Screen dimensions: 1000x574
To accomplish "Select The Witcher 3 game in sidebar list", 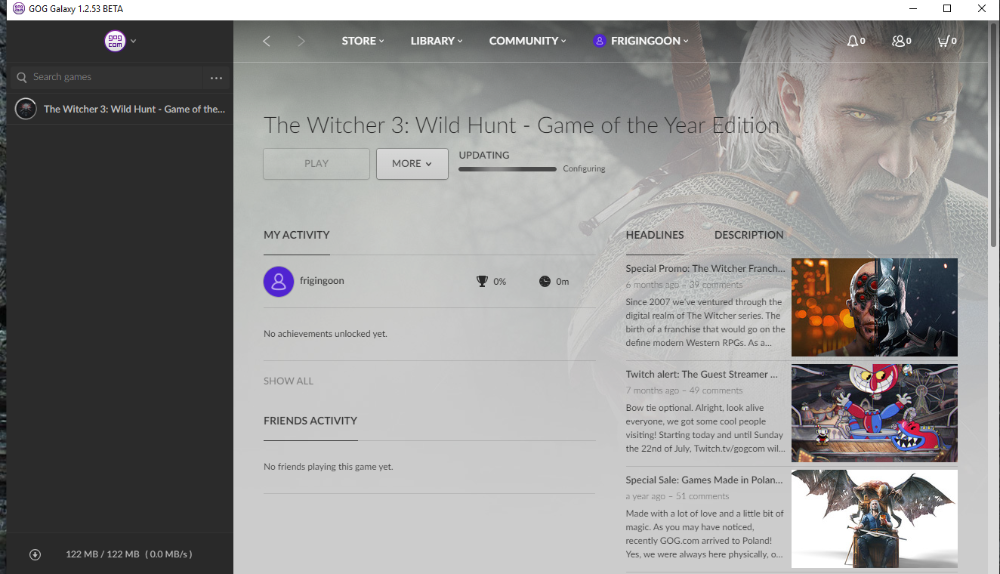I will (120, 109).
